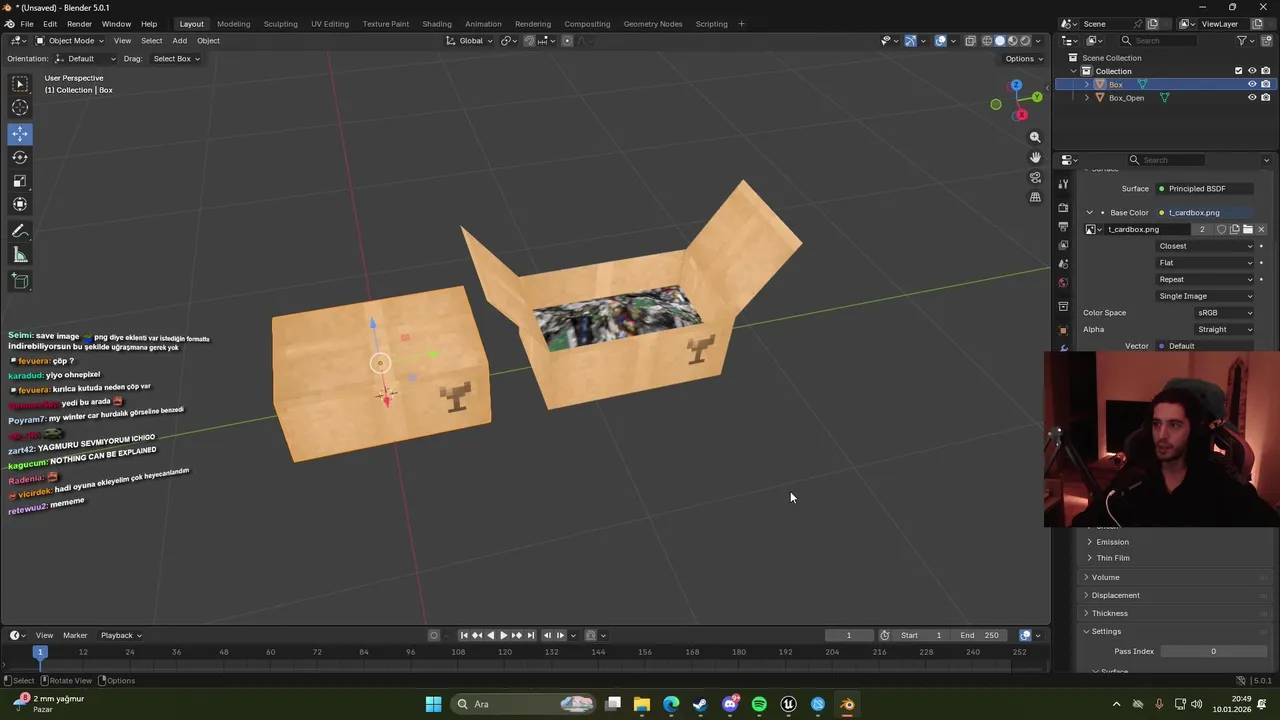Activate the Move tool

(x=20, y=133)
